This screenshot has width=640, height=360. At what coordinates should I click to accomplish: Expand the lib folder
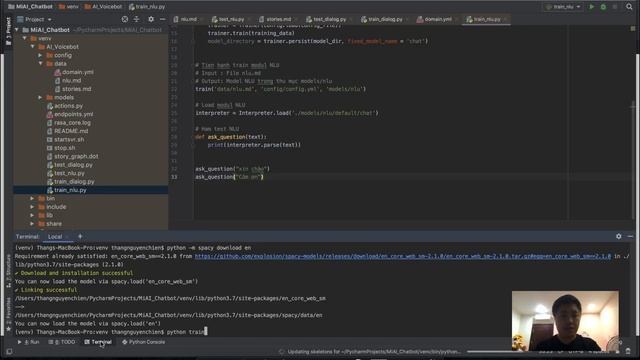click(32, 215)
